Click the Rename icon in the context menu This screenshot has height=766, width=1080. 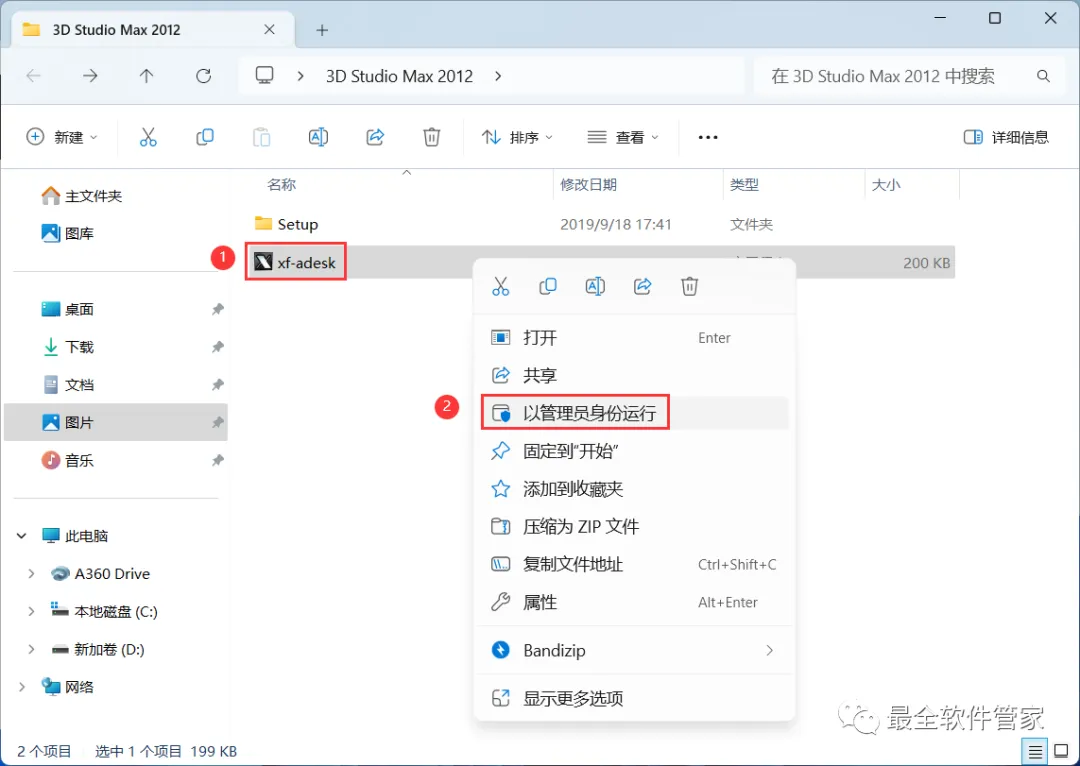595,286
